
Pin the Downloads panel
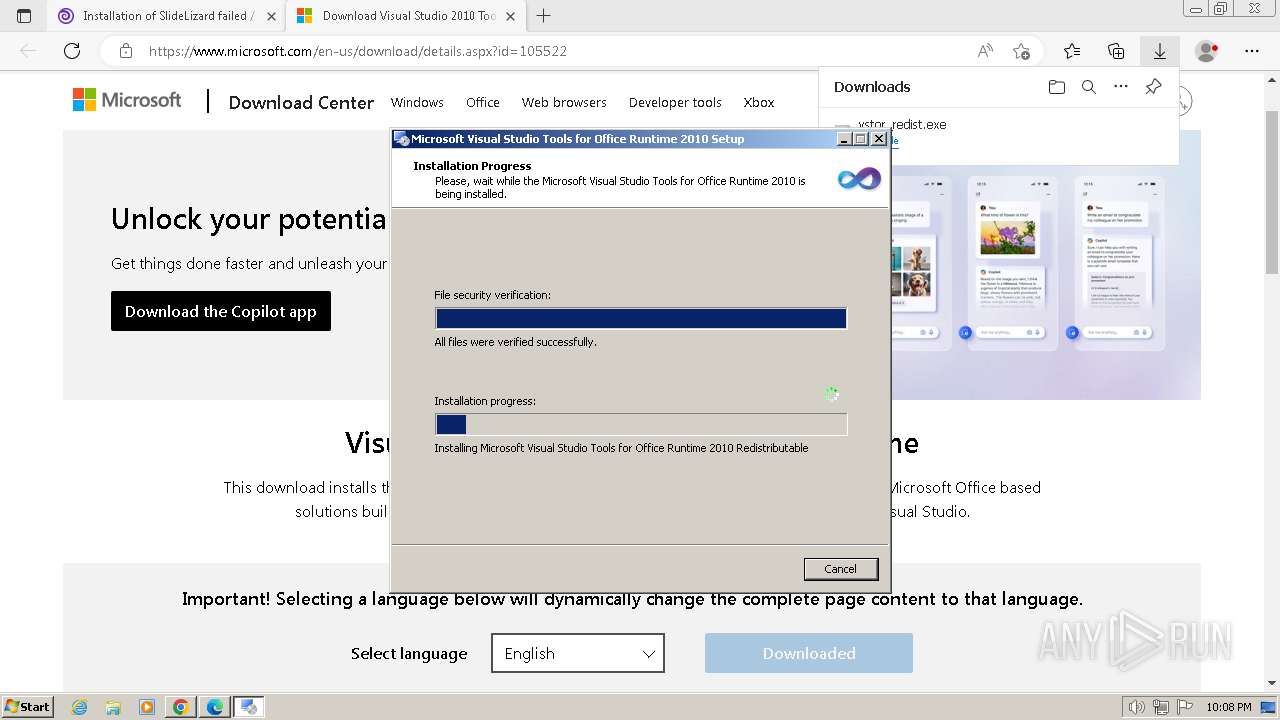(1153, 87)
